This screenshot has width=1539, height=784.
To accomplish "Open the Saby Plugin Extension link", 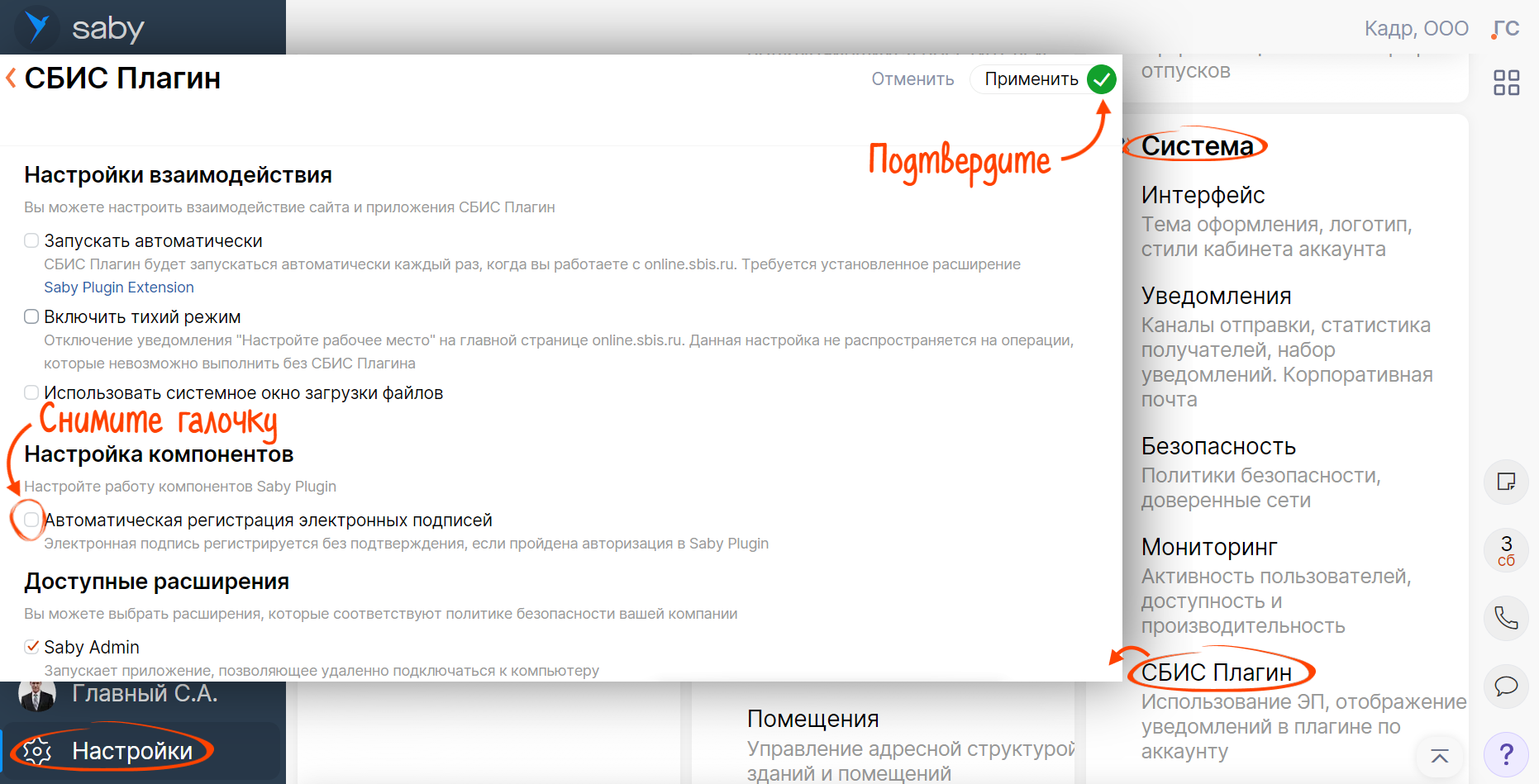I will click(x=119, y=287).
